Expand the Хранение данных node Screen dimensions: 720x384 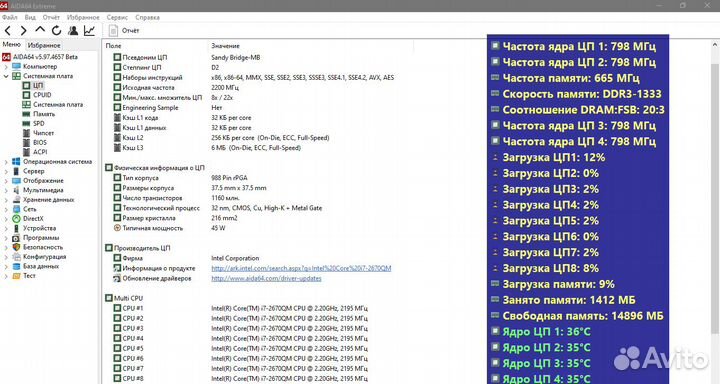click(6, 200)
